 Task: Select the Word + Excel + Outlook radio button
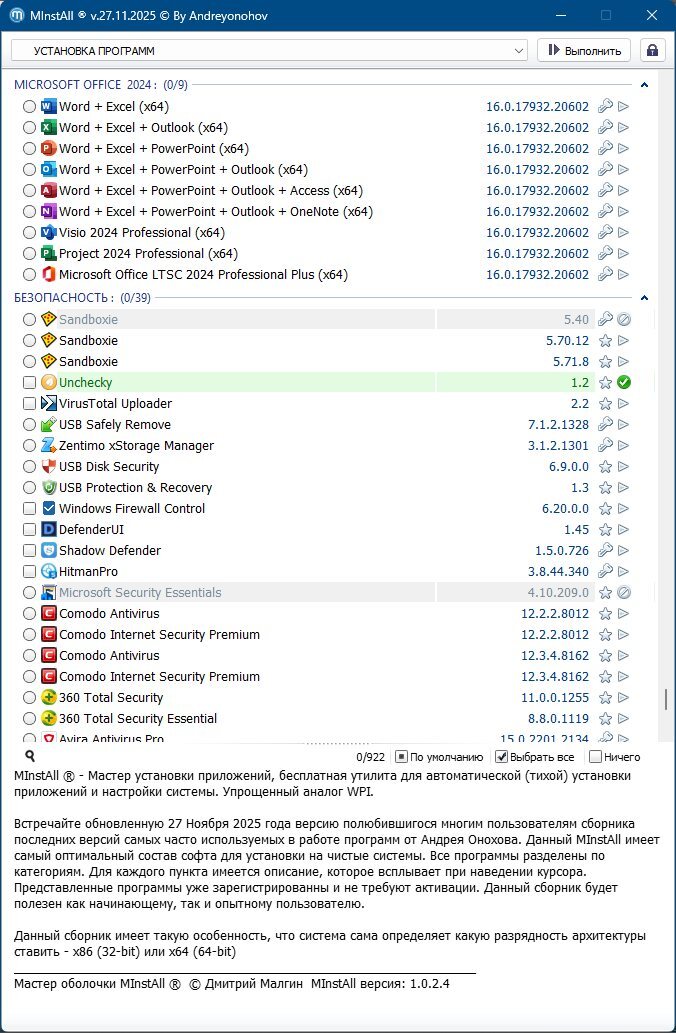(29, 128)
